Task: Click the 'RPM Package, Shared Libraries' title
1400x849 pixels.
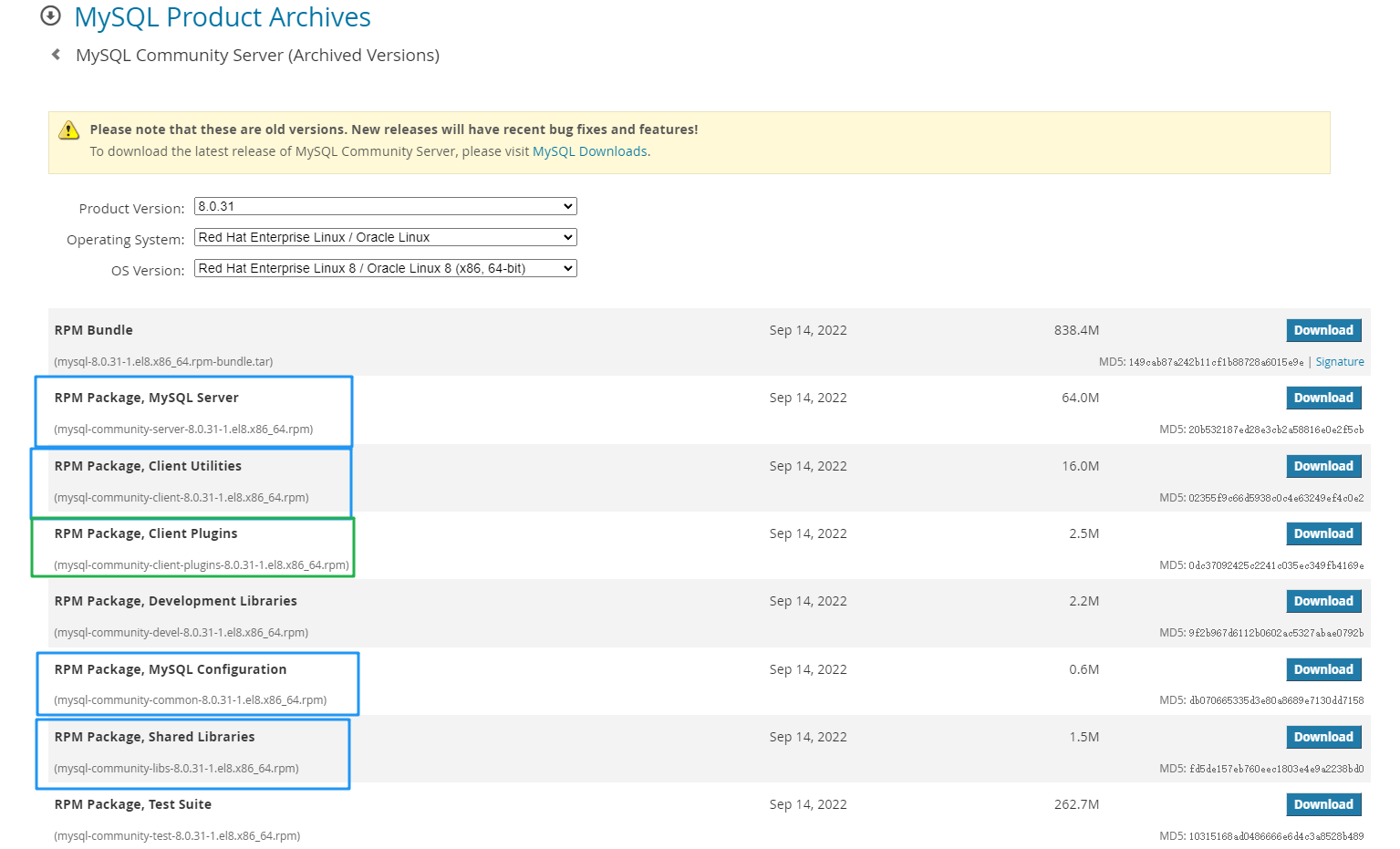Action: (155, 737)
